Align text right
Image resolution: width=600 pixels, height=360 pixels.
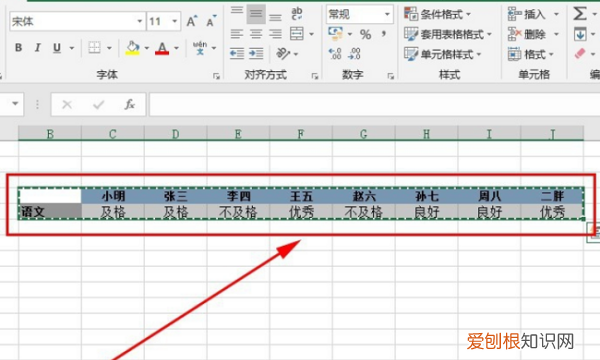click(x=276, y=34)
